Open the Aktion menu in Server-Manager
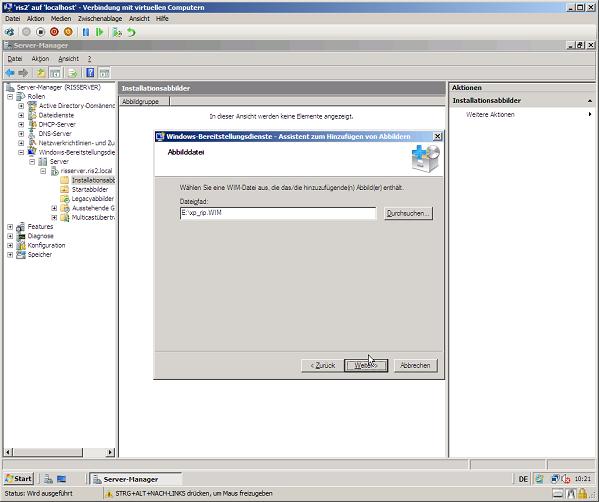599x502 pixels. point(40,58)
